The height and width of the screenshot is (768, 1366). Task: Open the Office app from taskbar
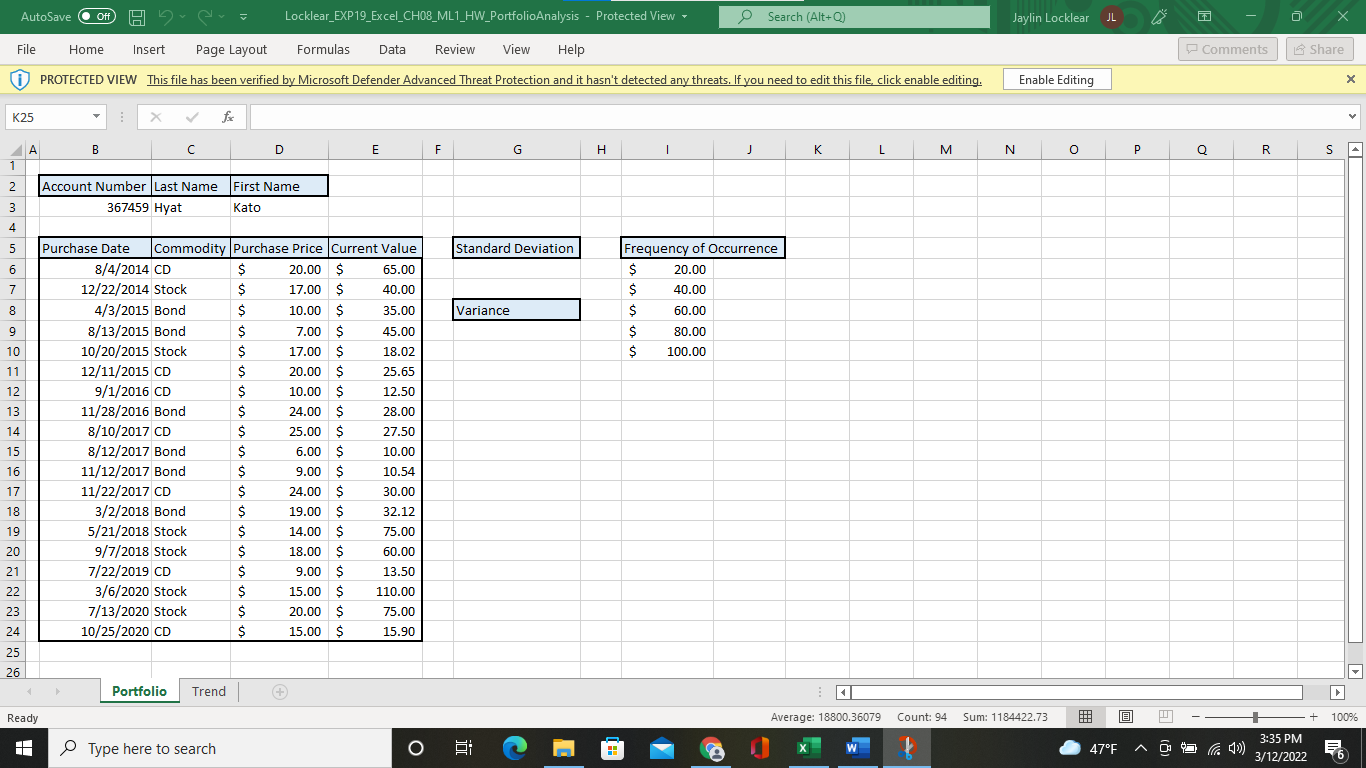coord(760,748)
